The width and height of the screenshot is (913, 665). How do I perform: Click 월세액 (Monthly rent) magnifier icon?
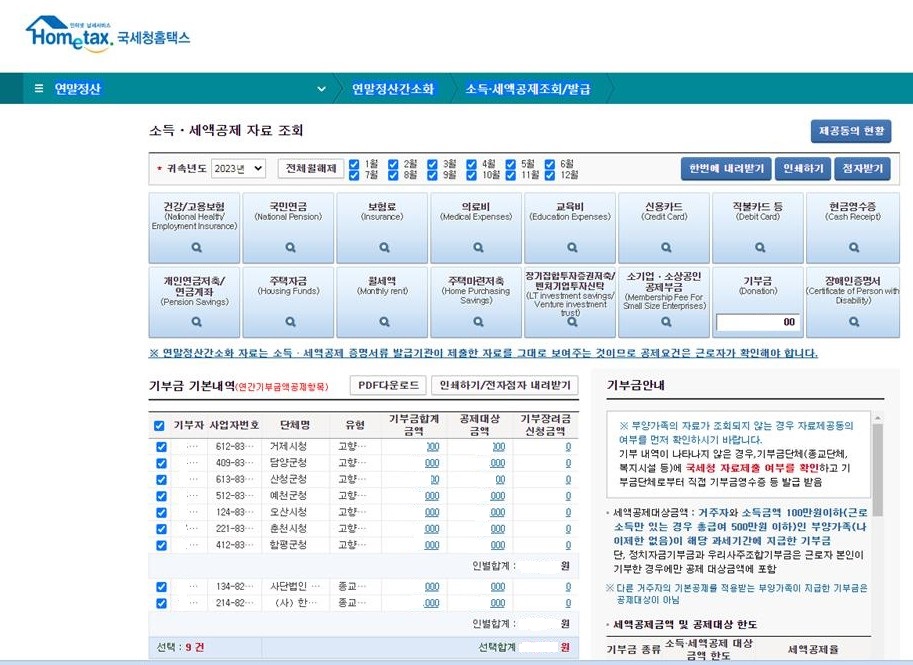tap(382, 322)
